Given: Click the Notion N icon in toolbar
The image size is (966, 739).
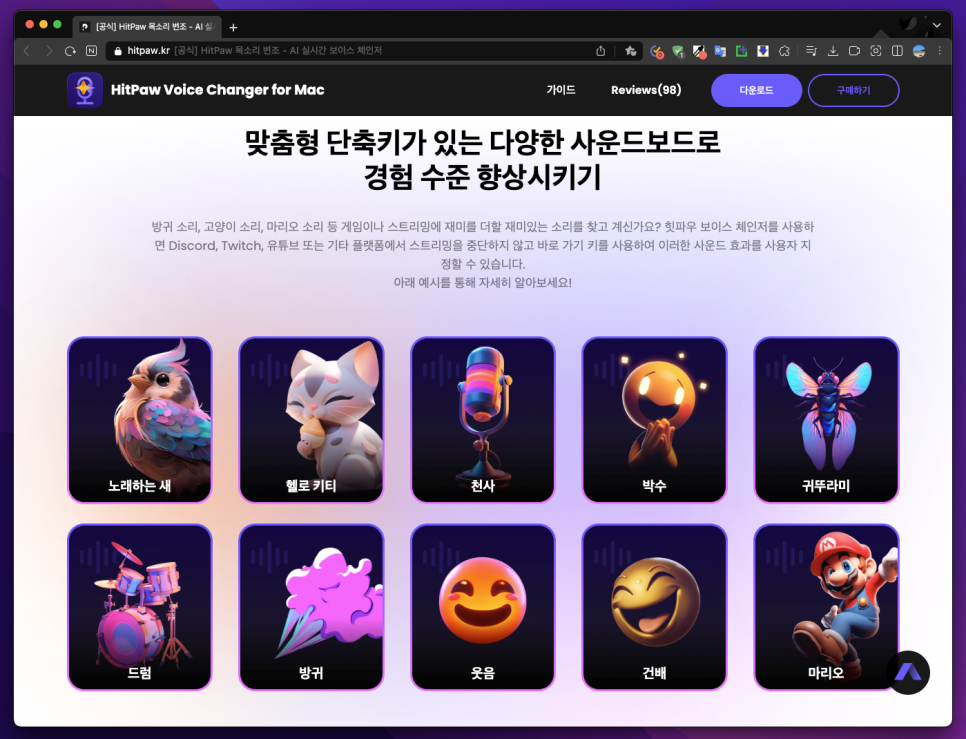Looking at the screenshot, I should pyautogui.click(x=91, y=50).
